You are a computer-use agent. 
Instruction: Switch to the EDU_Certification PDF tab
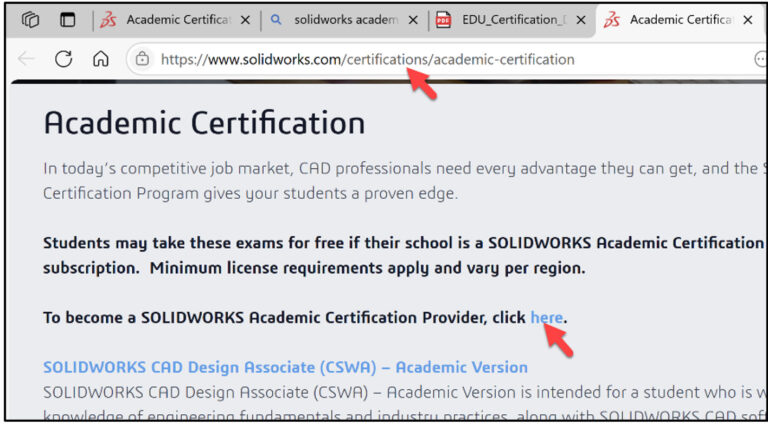pos(511,20)
